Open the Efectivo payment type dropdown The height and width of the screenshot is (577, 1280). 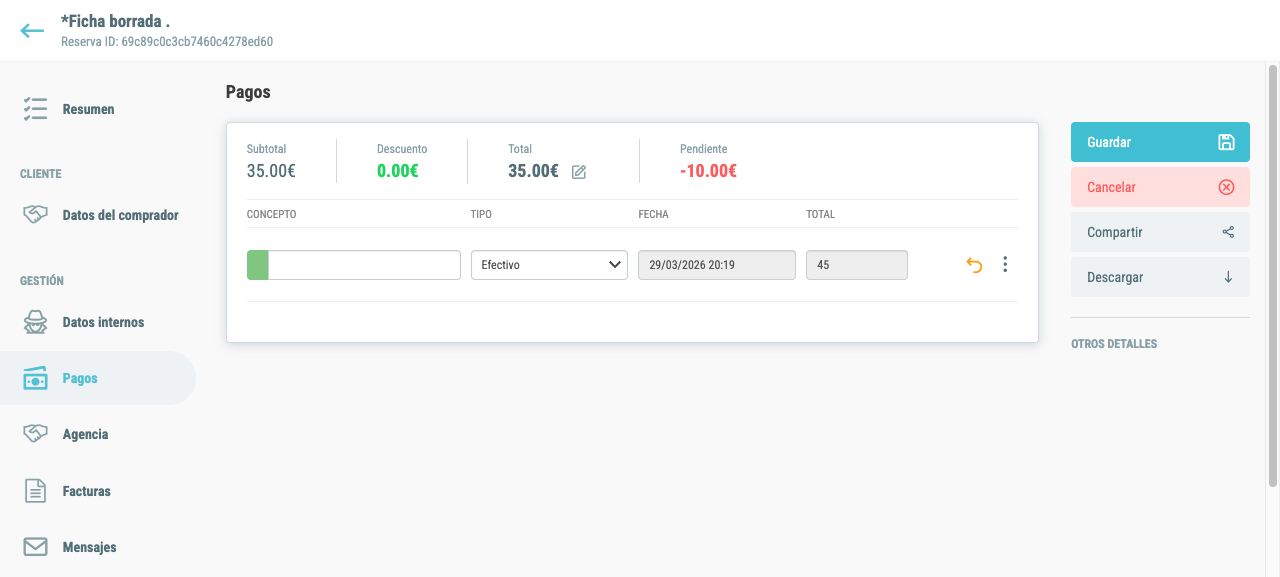[x=549, y=265]
